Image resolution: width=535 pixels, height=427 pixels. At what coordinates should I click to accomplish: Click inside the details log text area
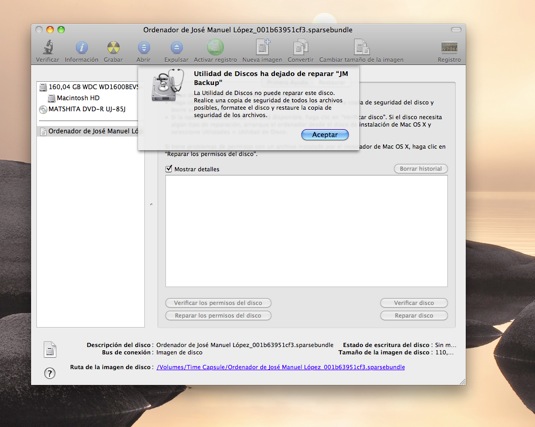point(306,231)
